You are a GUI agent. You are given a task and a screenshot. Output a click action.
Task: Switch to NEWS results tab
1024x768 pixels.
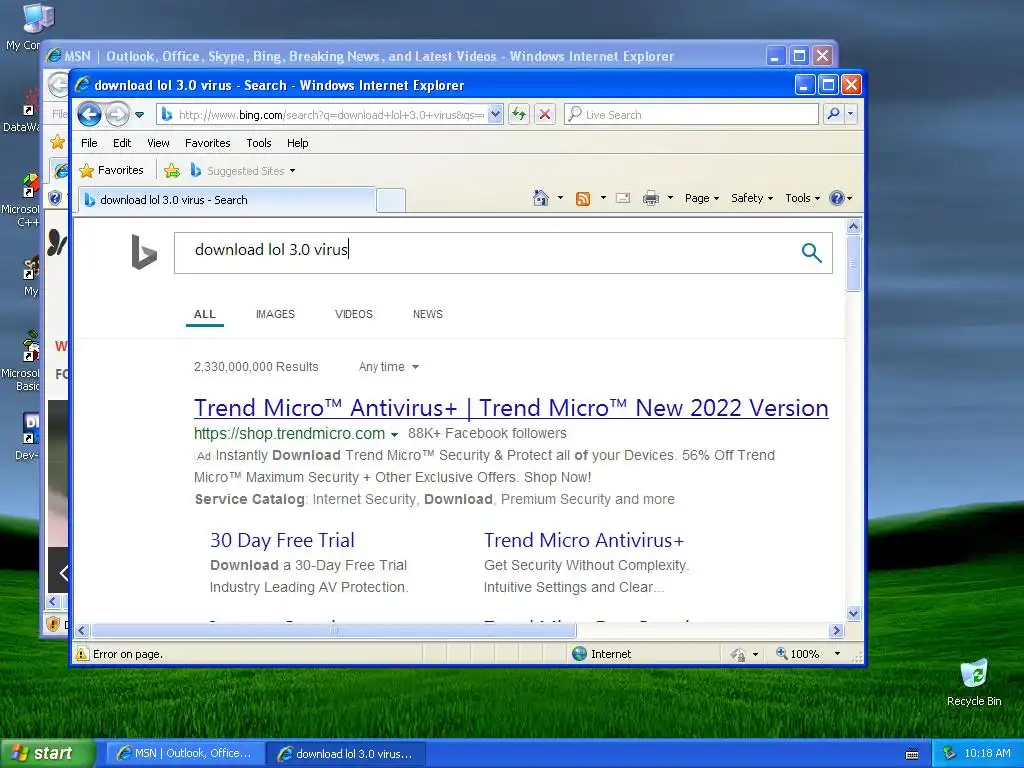pos(428,314)
